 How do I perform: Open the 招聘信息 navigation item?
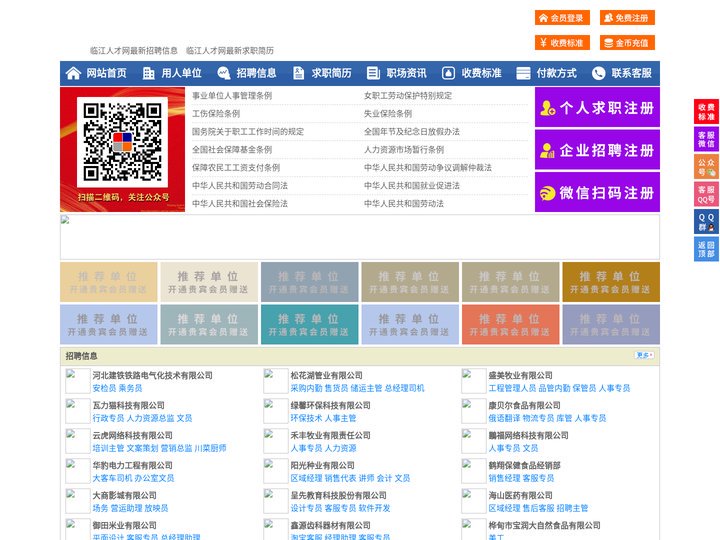tap(256, 73)
